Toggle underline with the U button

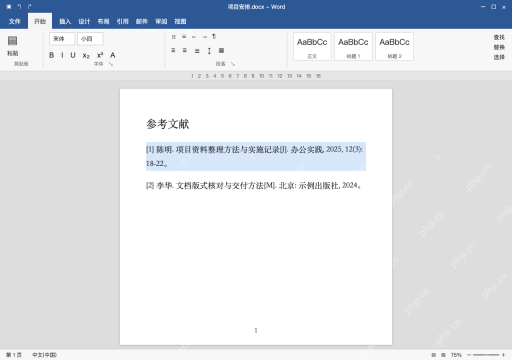pos(73,55)
